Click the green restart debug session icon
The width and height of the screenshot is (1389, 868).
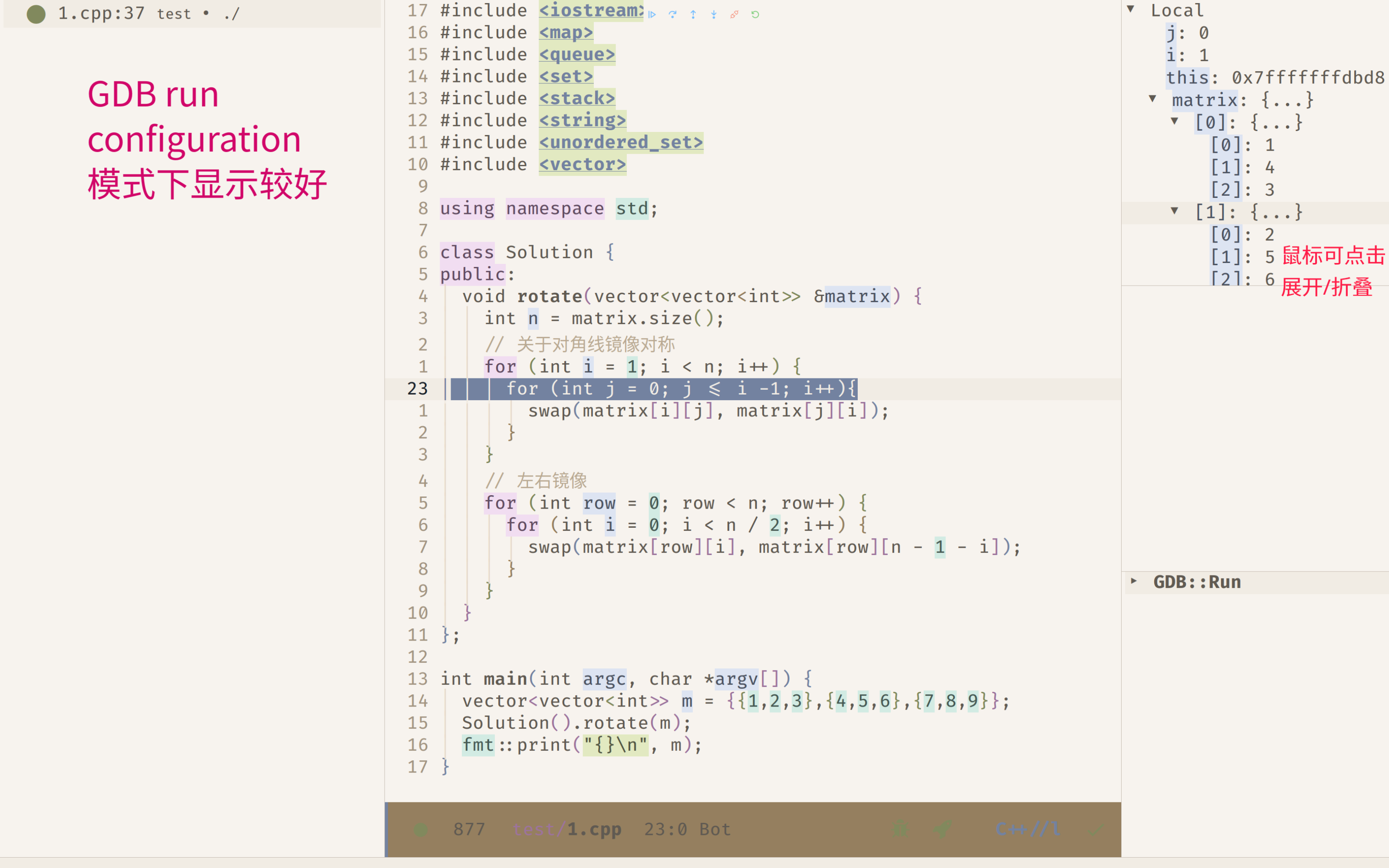(755, 14)
